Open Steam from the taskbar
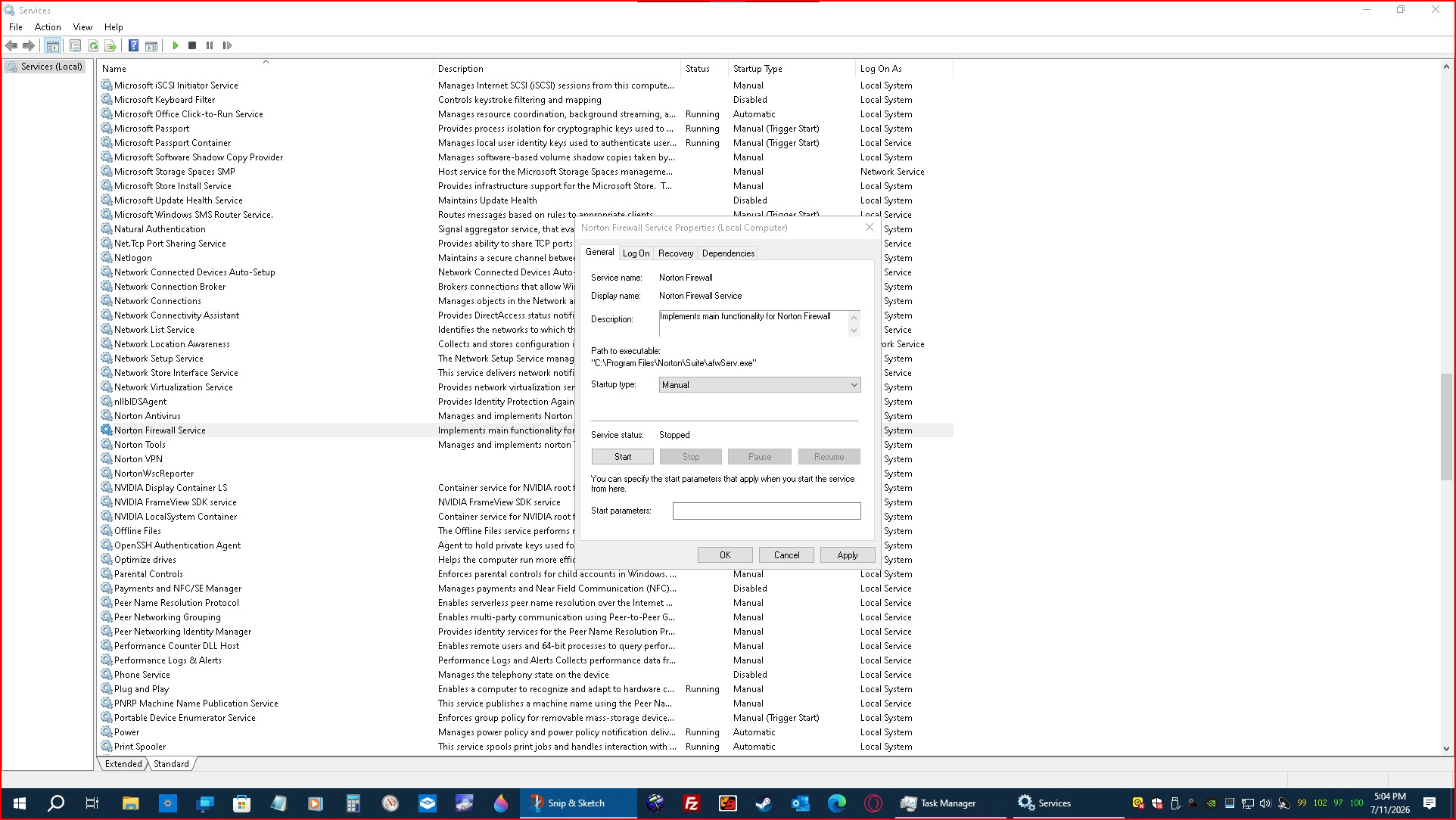 click(x=764, y=803)
